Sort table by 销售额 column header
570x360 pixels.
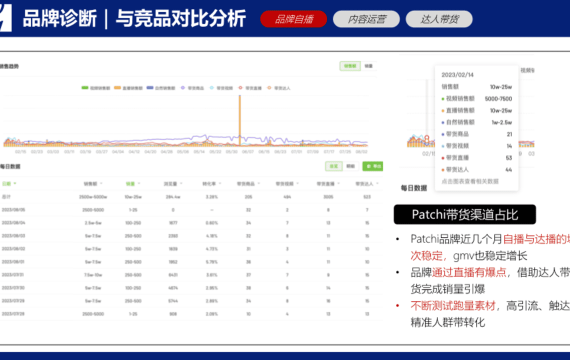tap(93, 184)
